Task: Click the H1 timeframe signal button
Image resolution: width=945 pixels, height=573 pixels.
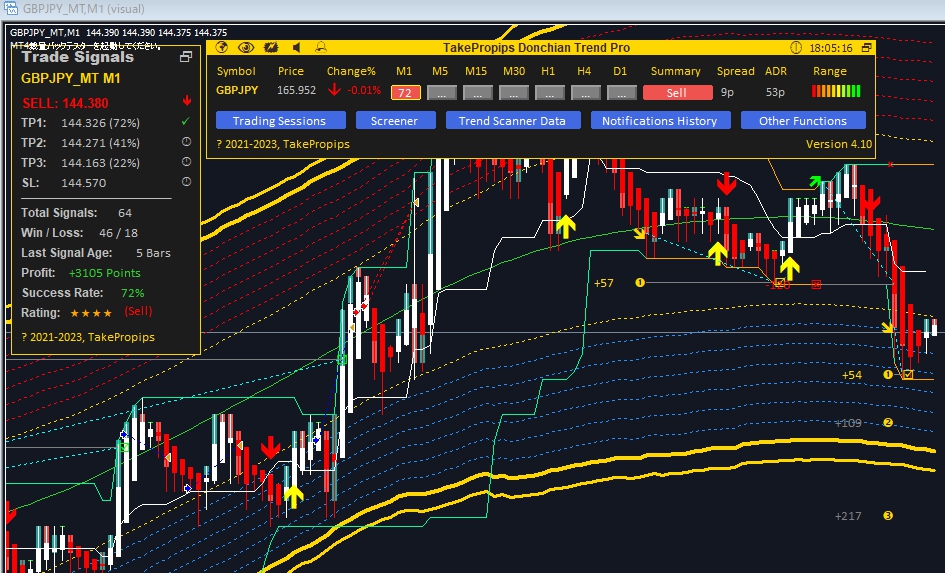Action: click(550, 93)
